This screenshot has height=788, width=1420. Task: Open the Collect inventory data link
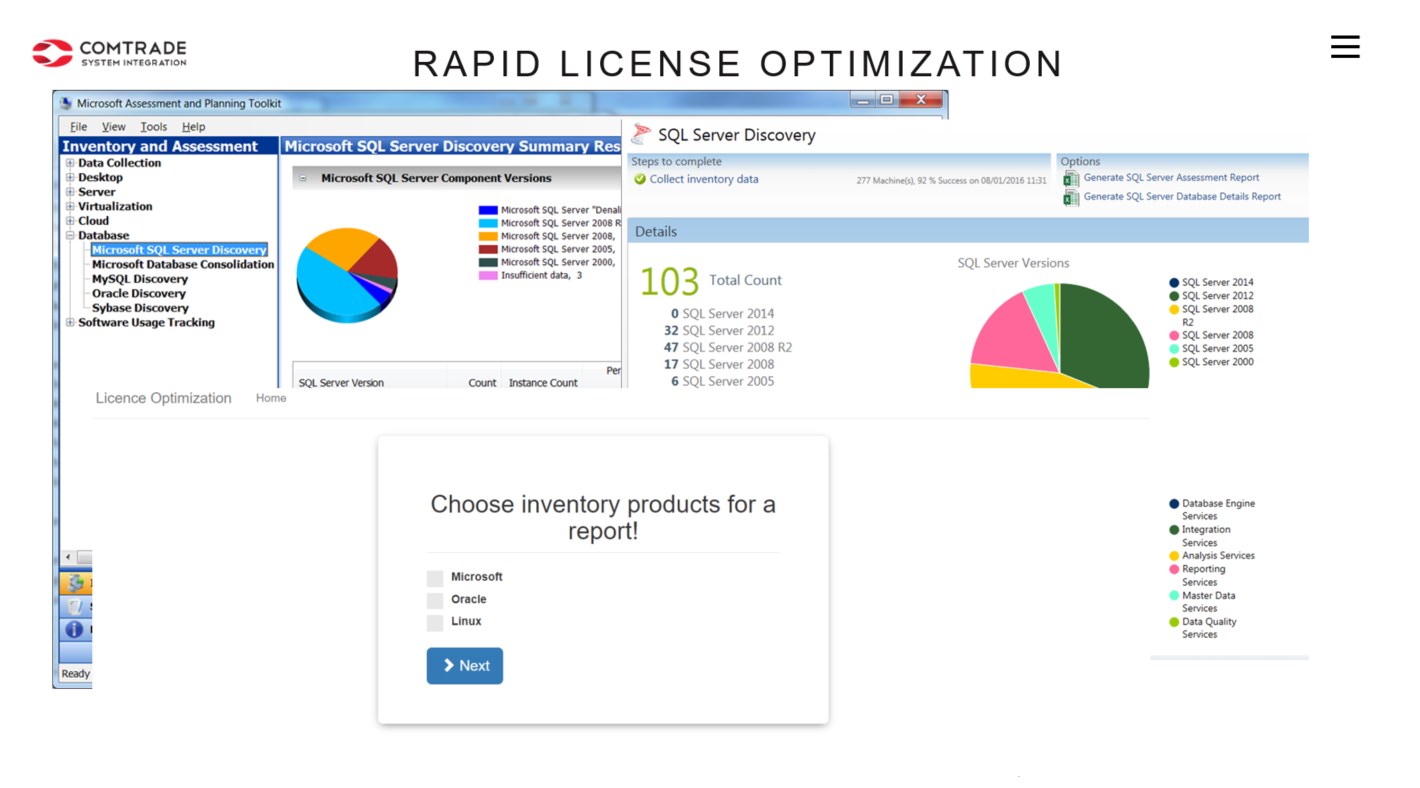coord(704,180)
